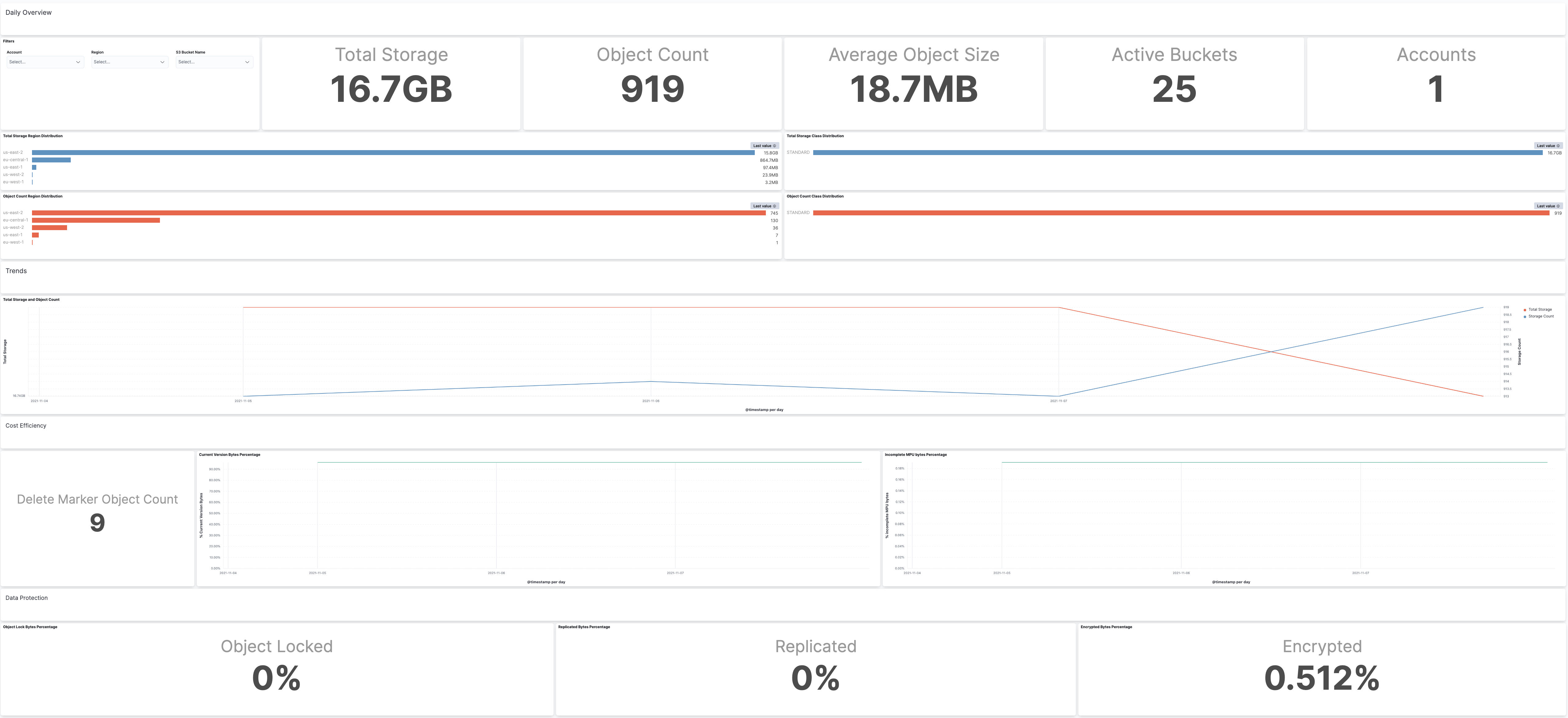Click the STANDARD blue storage class bar
The image size is (1568, 718).
[1178, 153]
